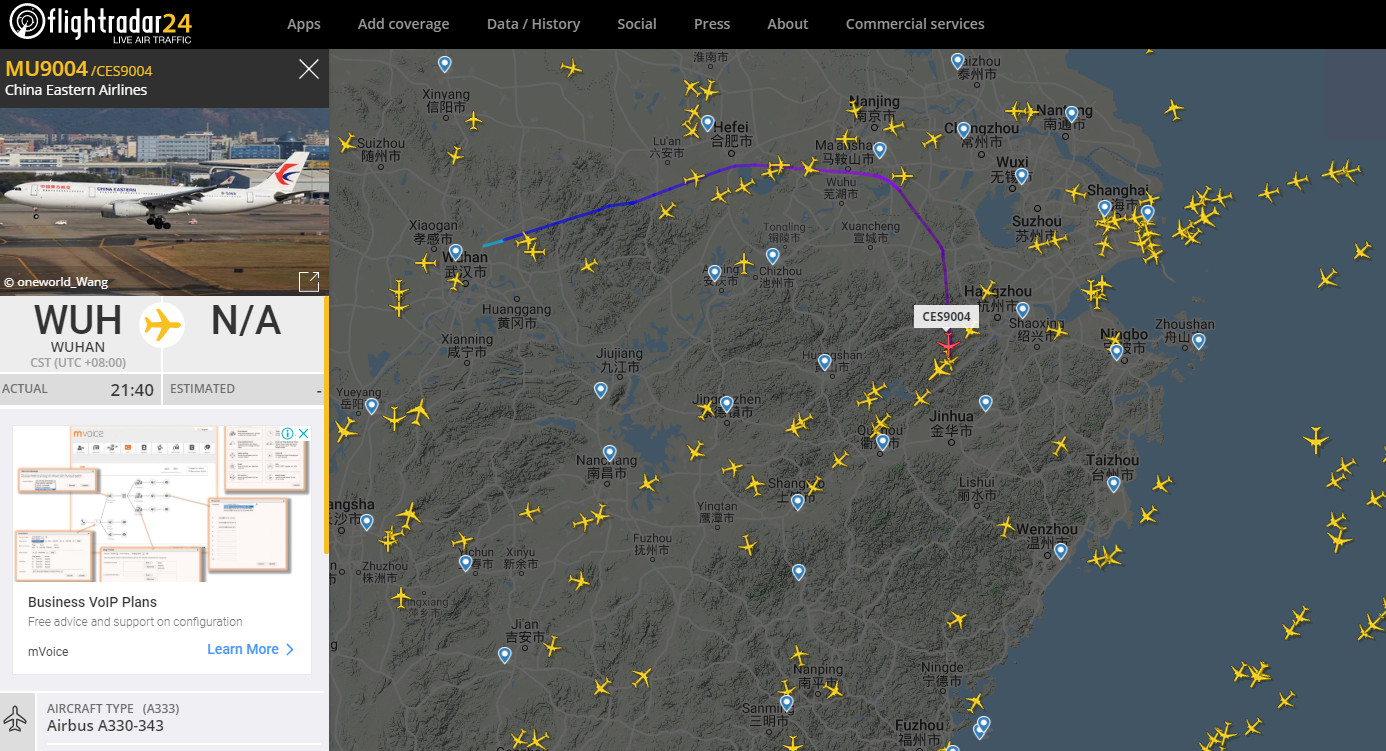Close the MU9004 flight details panel
Screen dimensions: 1386x751
(x=309, y=69)
